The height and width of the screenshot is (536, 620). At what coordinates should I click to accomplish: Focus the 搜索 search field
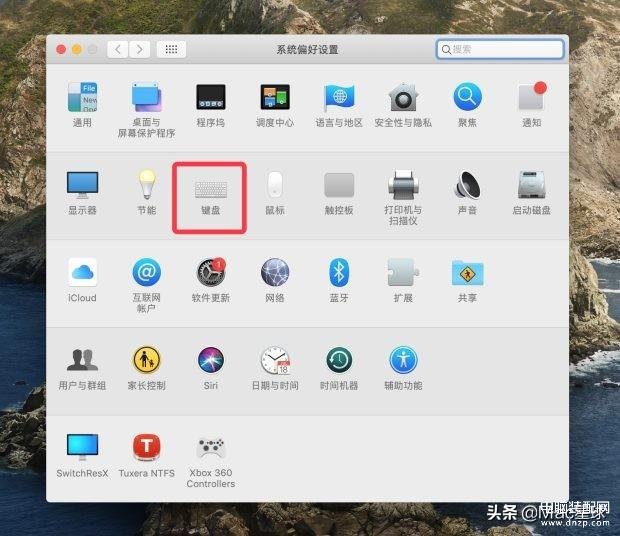pyautogui.click(x=500, y=49)
